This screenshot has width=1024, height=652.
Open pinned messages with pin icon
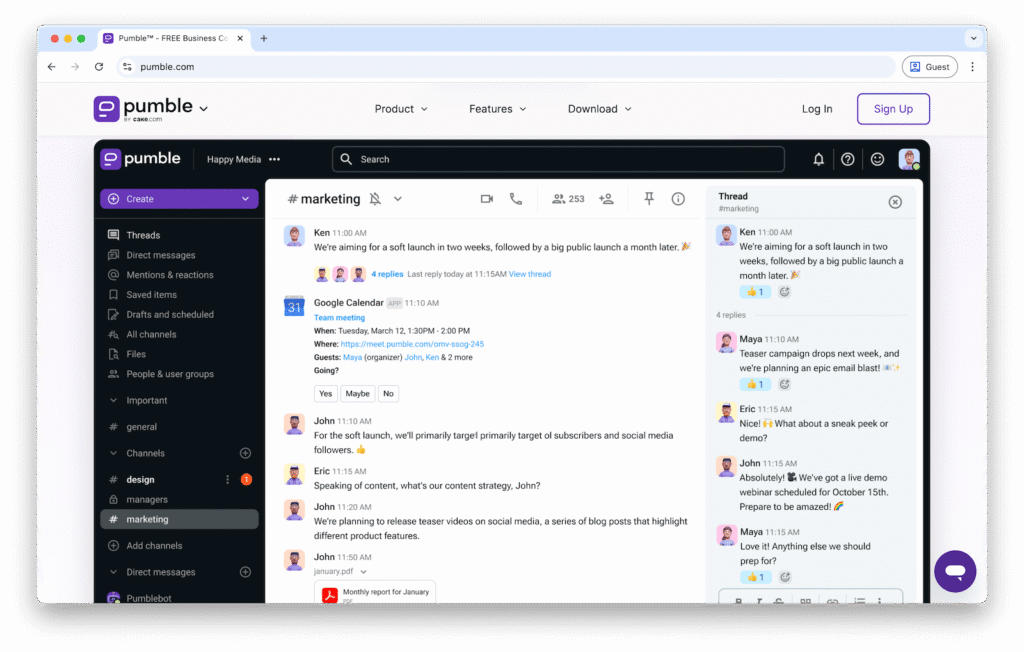649,199
